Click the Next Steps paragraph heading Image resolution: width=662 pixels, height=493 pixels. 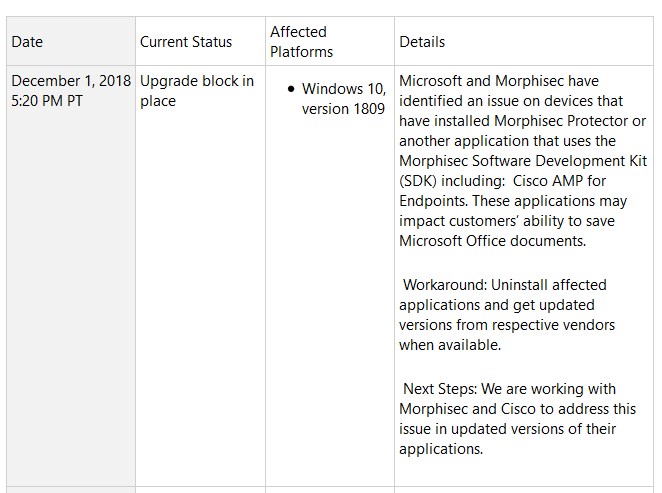point(440,388)
